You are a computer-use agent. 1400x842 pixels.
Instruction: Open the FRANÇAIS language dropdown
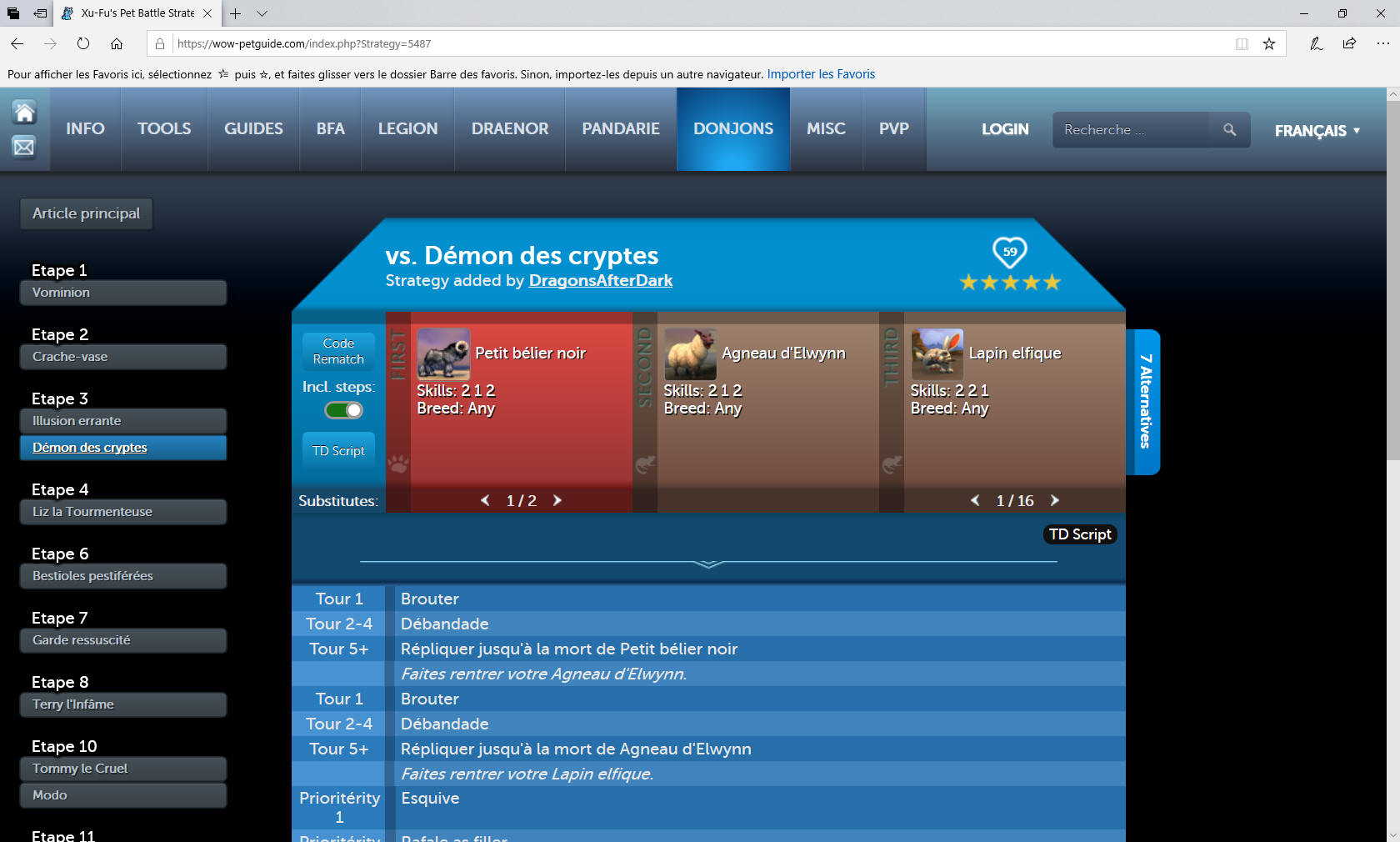tap(1317, 131)
